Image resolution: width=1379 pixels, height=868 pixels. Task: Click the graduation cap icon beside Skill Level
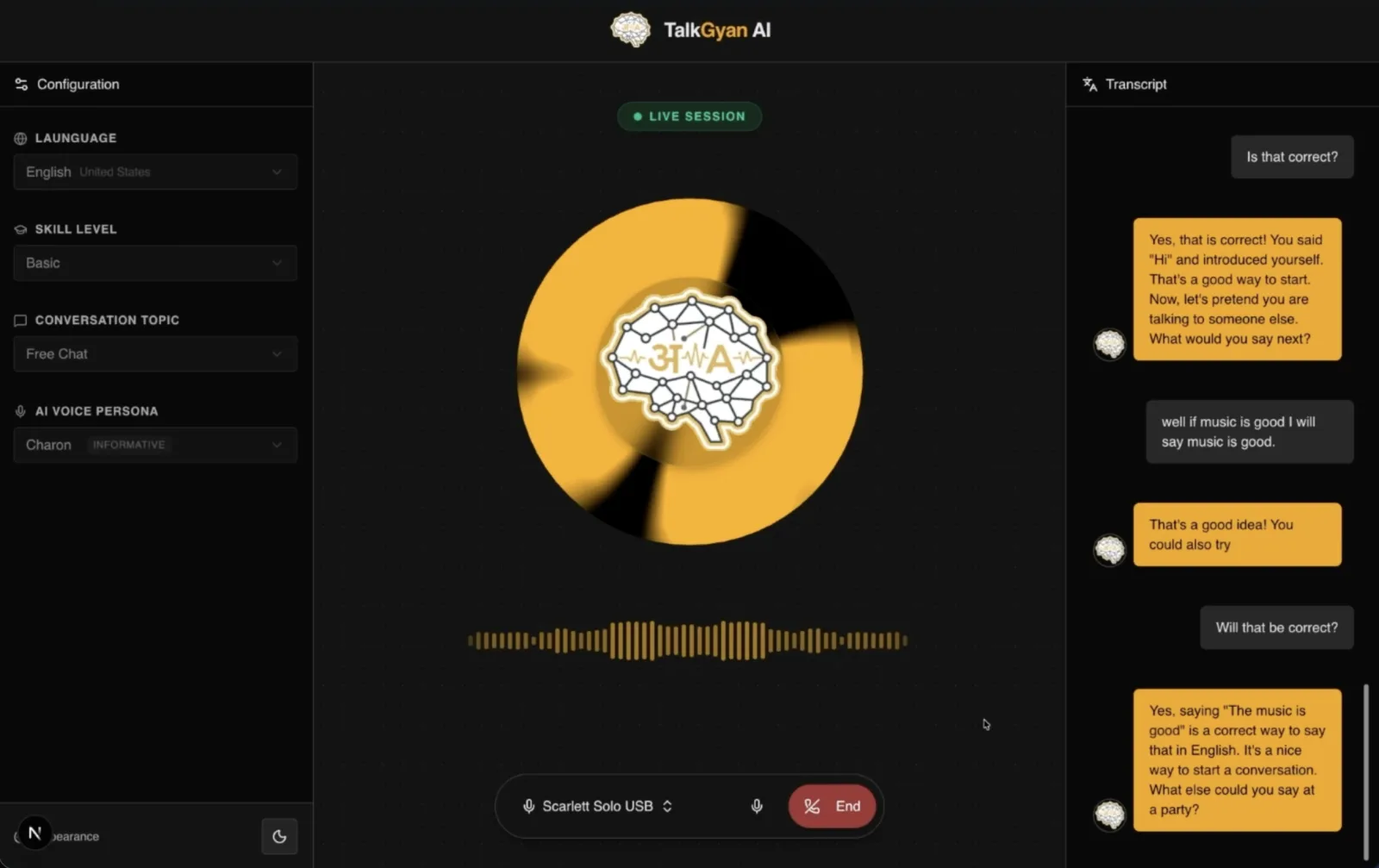coord(21,229)
